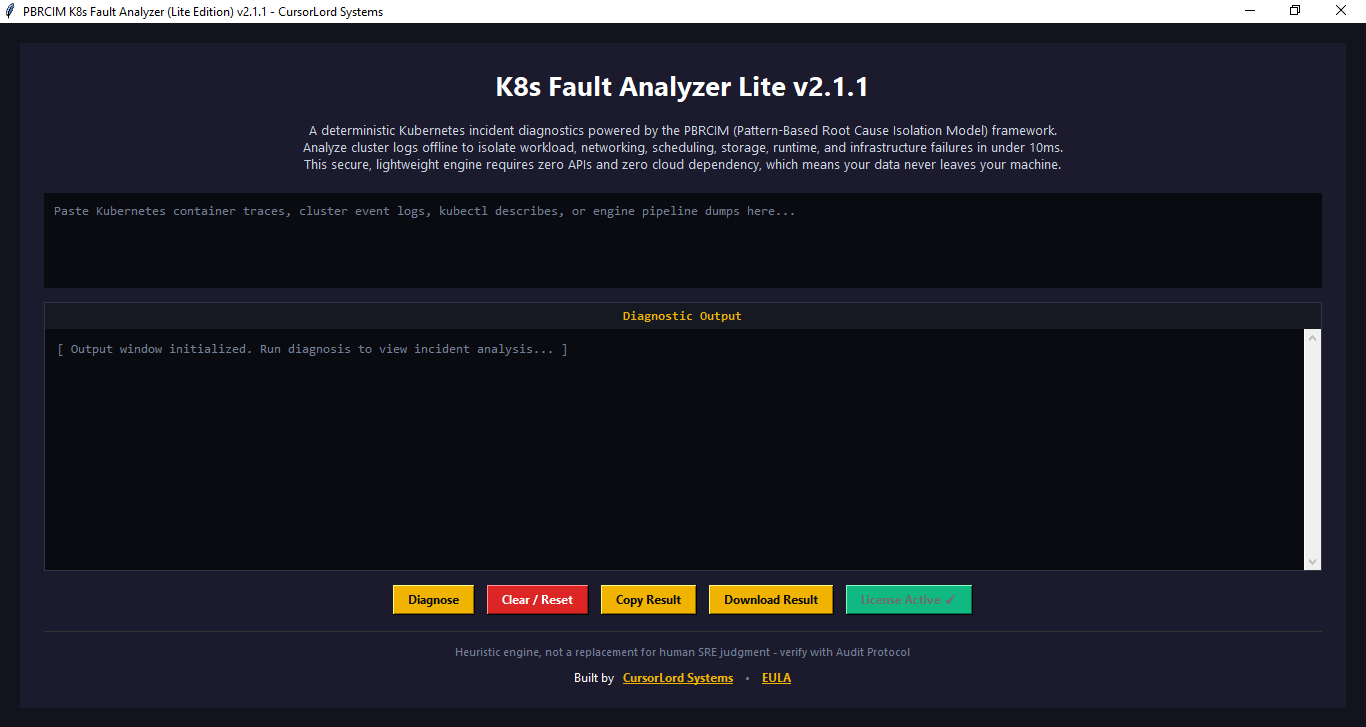The width and height of the screenshot is (1366, 727).
Task: Open the EULA link
Action: [776, 678]
